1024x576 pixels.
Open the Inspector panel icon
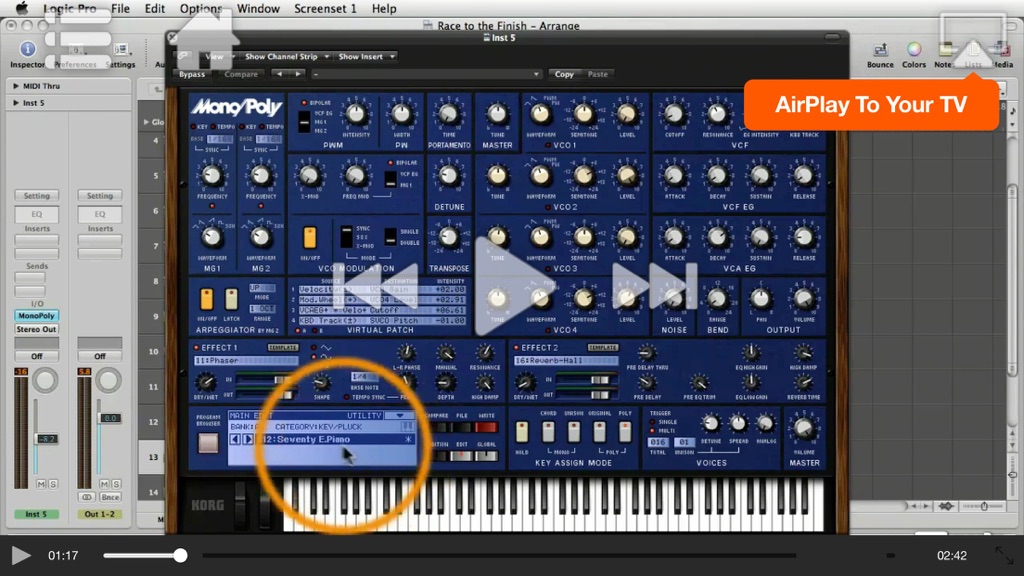pos(27,49)
